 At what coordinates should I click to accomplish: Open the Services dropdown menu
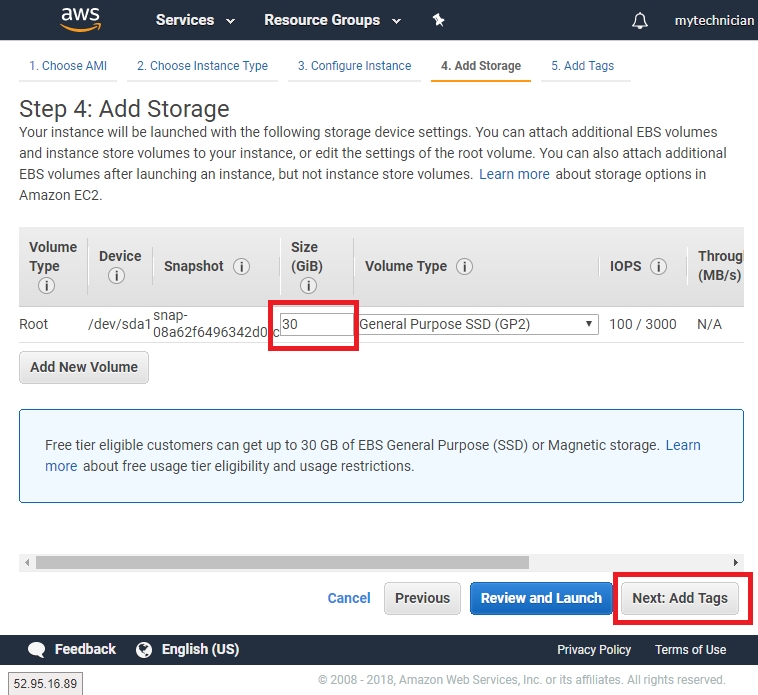[x=195, y=20]
